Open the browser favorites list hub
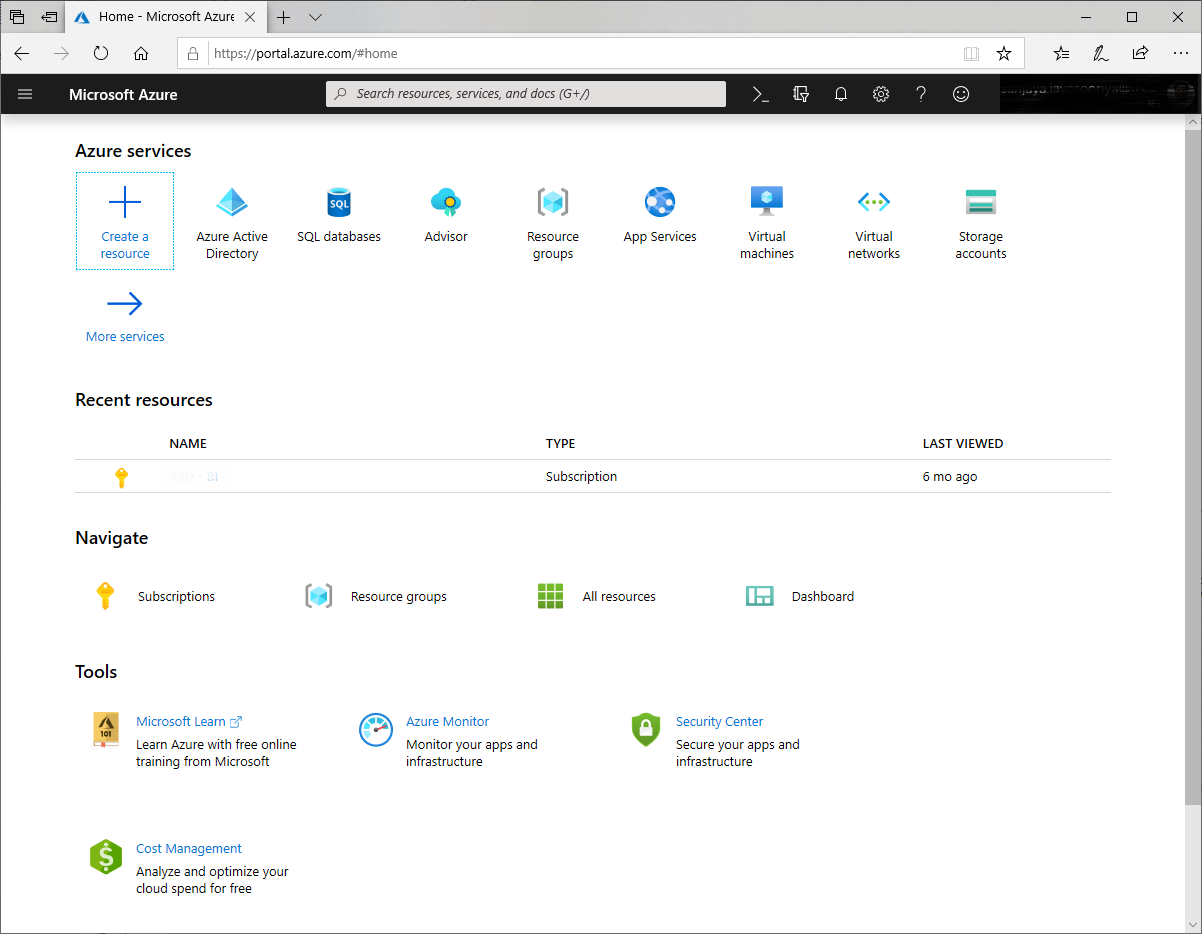 coord(1061,53)
